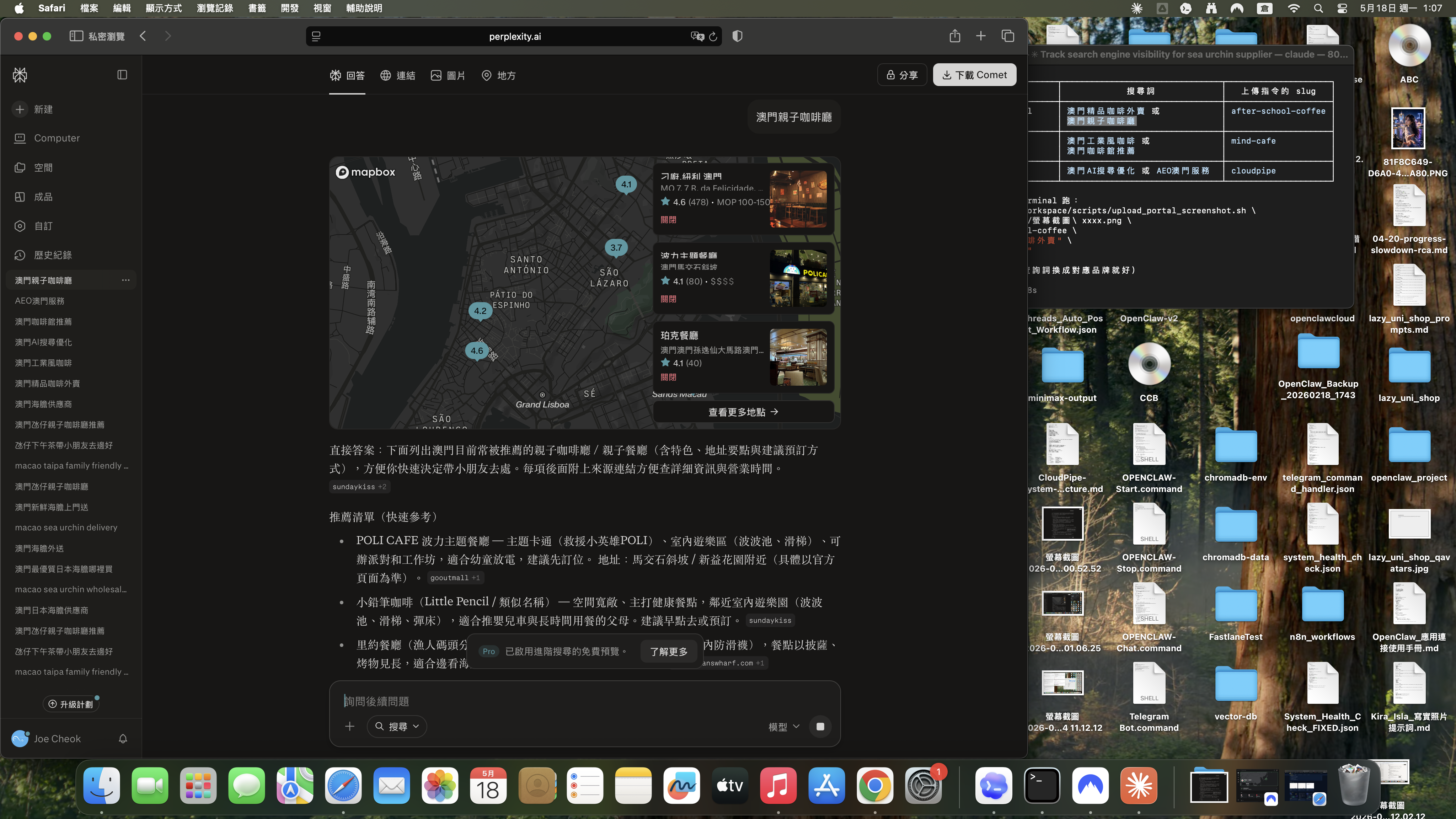This screenshot has height=819, width=1456.
Task: Open Control Center in menu bar
Action: (x=1342, y=8)
